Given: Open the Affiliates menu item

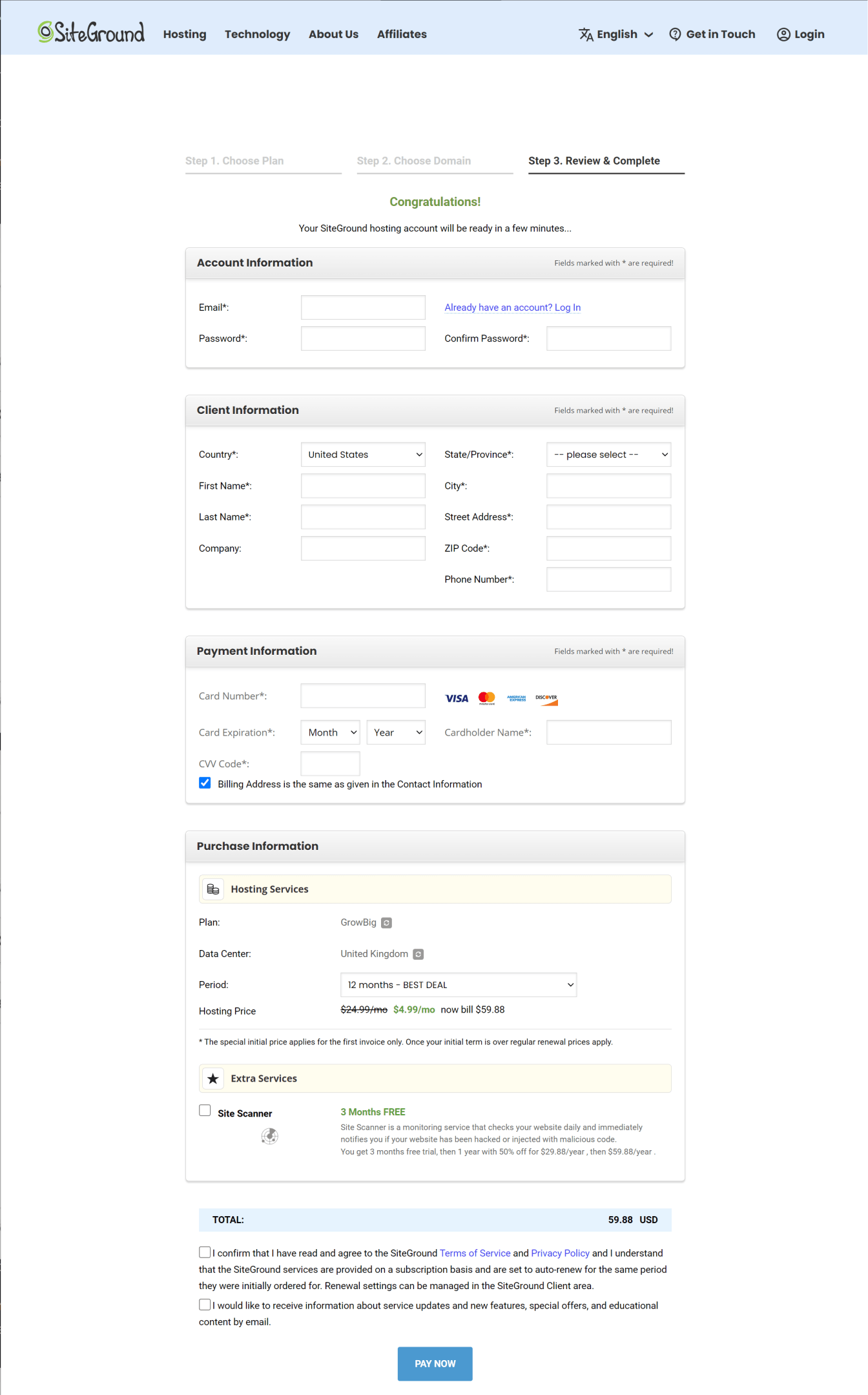Looking at the screenshot, I should pos(402,34).
